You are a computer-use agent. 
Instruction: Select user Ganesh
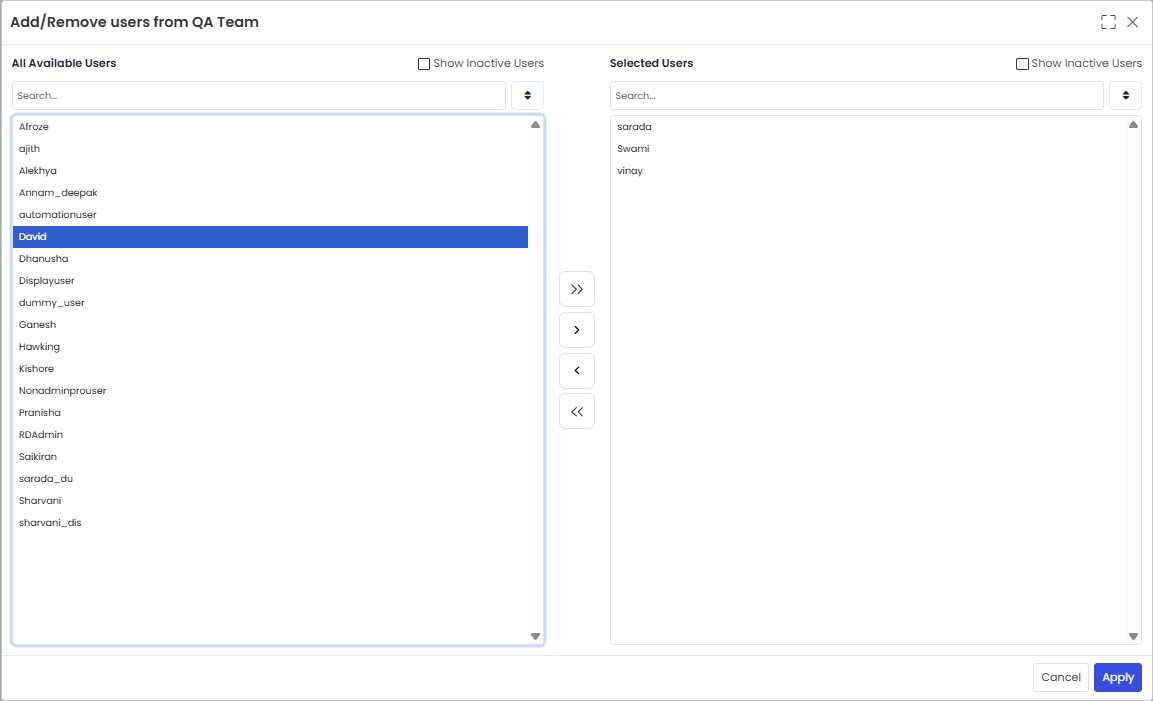click(x=270, y=325)
